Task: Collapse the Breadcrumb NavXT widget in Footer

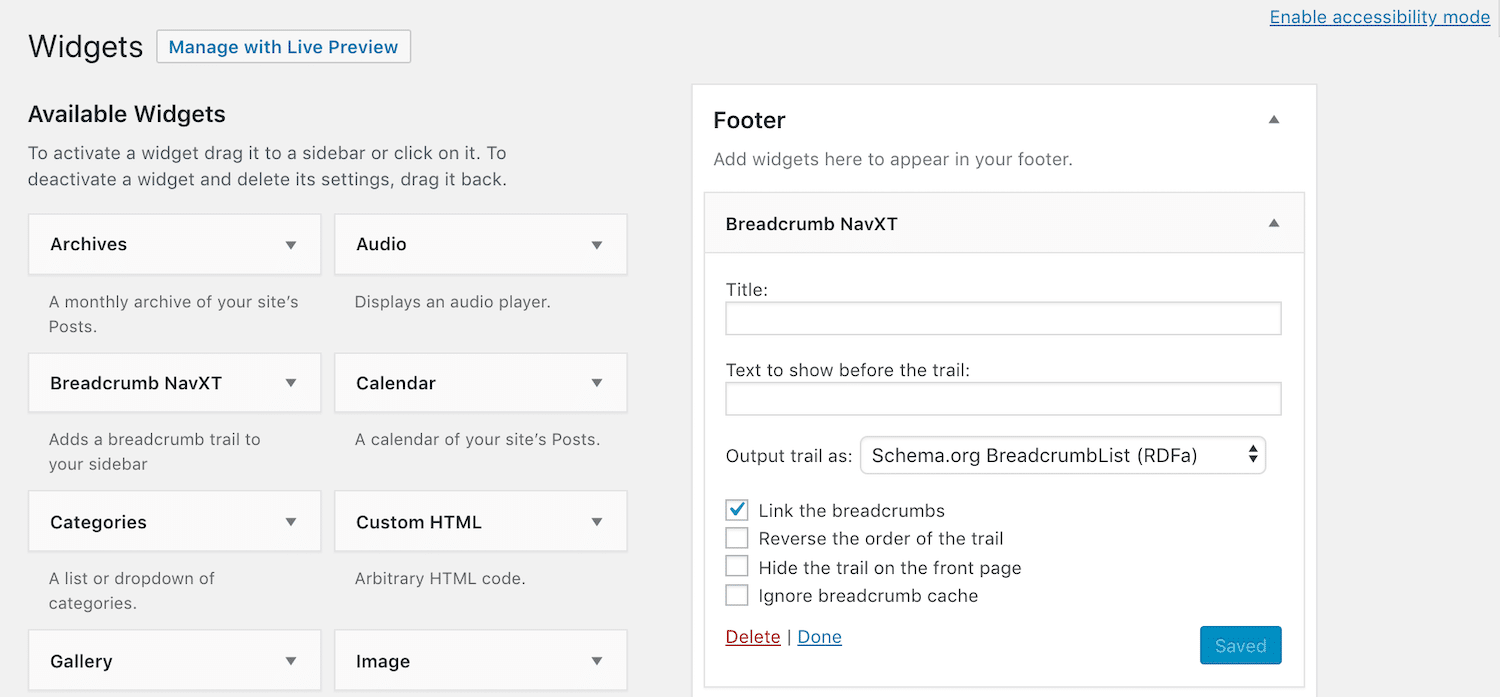Action: pyautogui.click(x=1274, y=223)
